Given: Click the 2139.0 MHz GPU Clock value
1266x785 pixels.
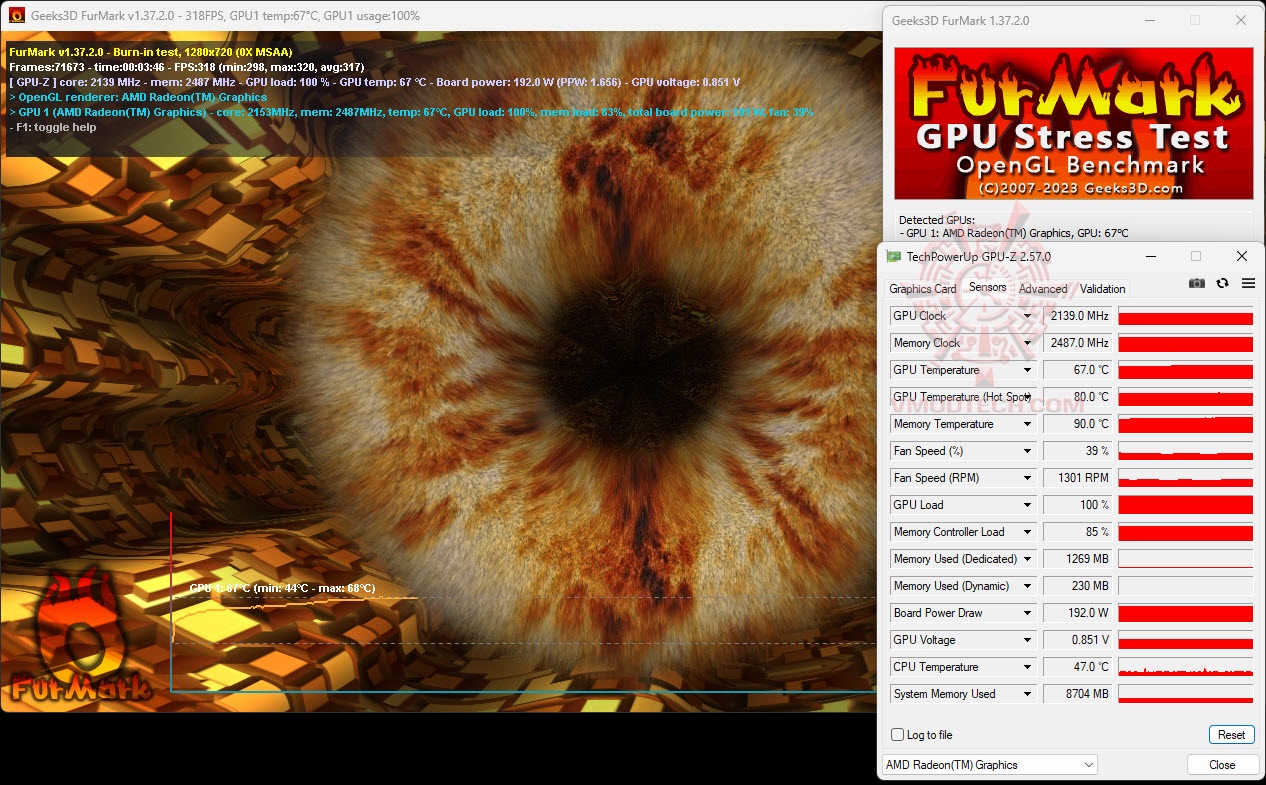Looking at the screenshot, I should click(x=1078, y=316).
